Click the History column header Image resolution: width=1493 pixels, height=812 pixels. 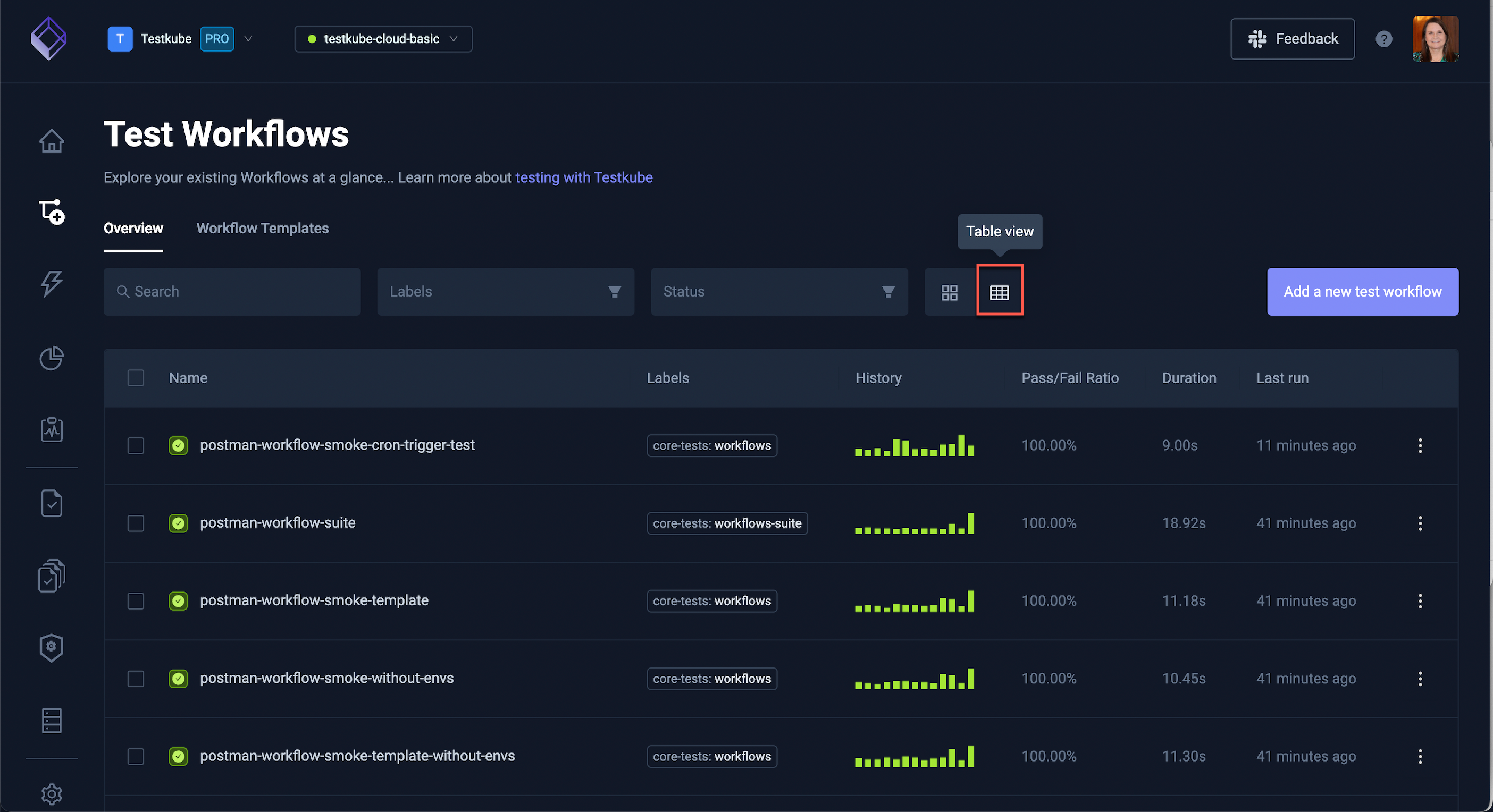pyautogui.click(x=878, y=378)
